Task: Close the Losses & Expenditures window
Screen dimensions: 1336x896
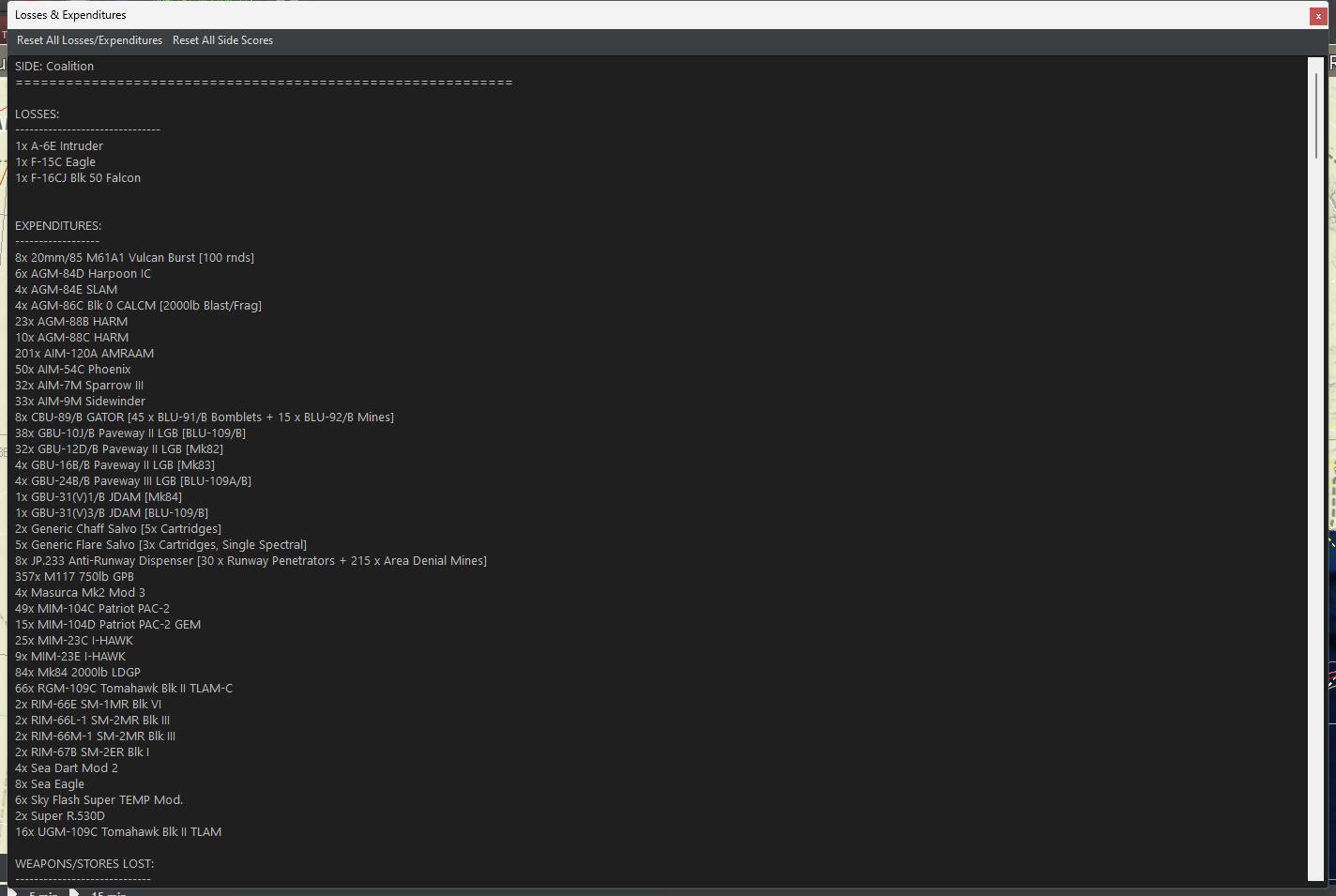Action: [x=1317, y=15]
